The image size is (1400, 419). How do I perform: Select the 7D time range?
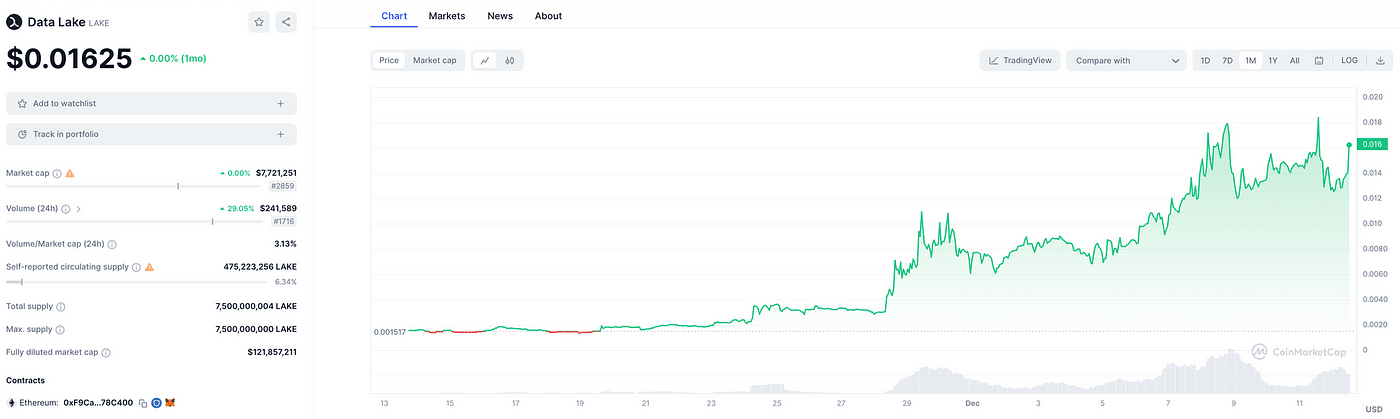(1227, 61)
